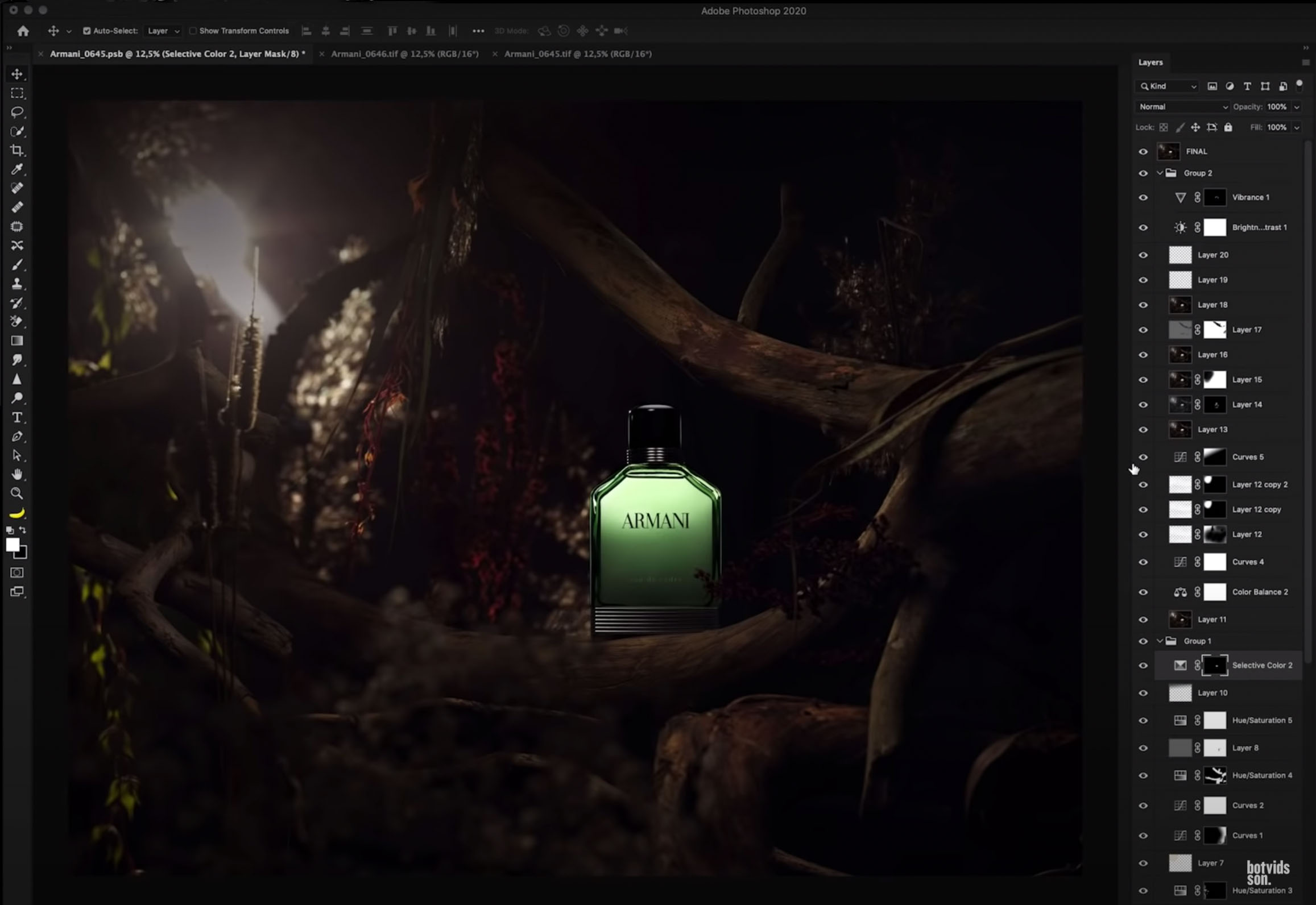Select the Eyedropper tool
Image resolution: width=1316 pixels, height=905 pixels.
click(18, 169)
